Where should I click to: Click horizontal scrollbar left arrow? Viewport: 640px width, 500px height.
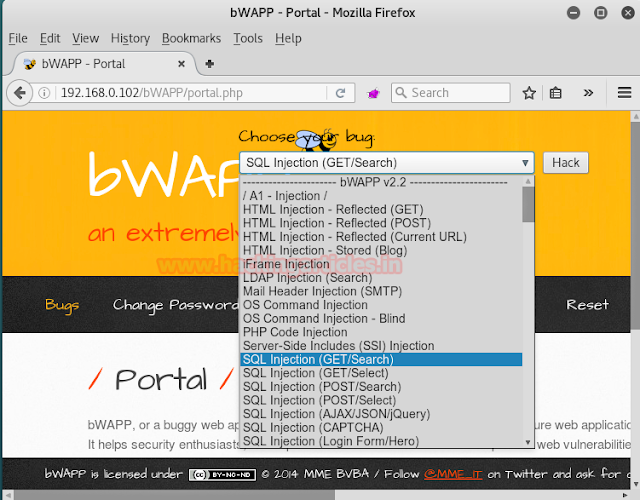[8, 495]
